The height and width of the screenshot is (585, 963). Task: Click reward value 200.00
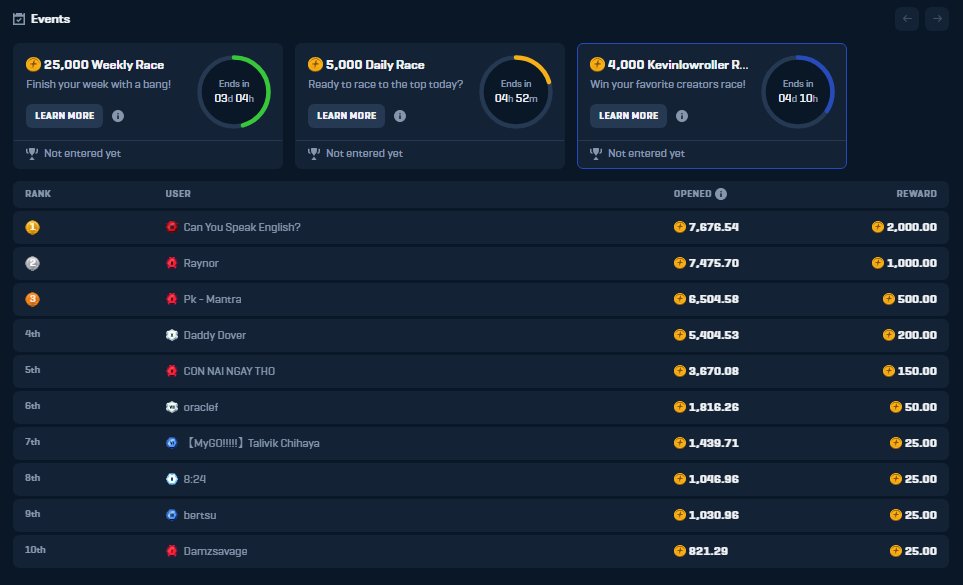[x=917, y=335]
